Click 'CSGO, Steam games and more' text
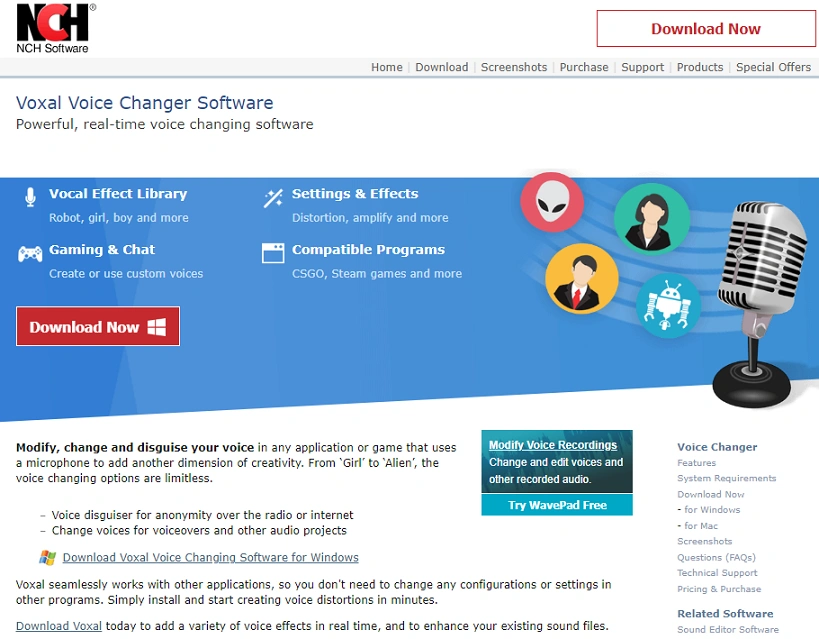 click(x=377, y=274)
